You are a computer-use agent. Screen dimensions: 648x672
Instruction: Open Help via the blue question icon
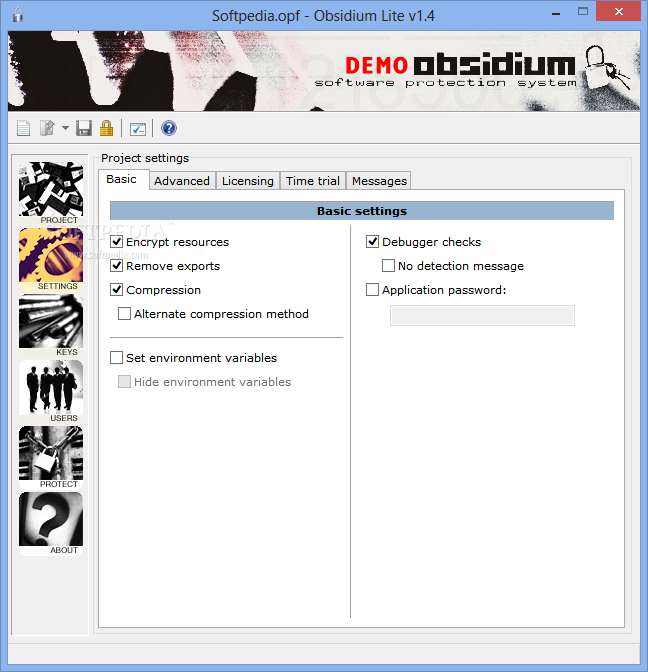point(169,128)
